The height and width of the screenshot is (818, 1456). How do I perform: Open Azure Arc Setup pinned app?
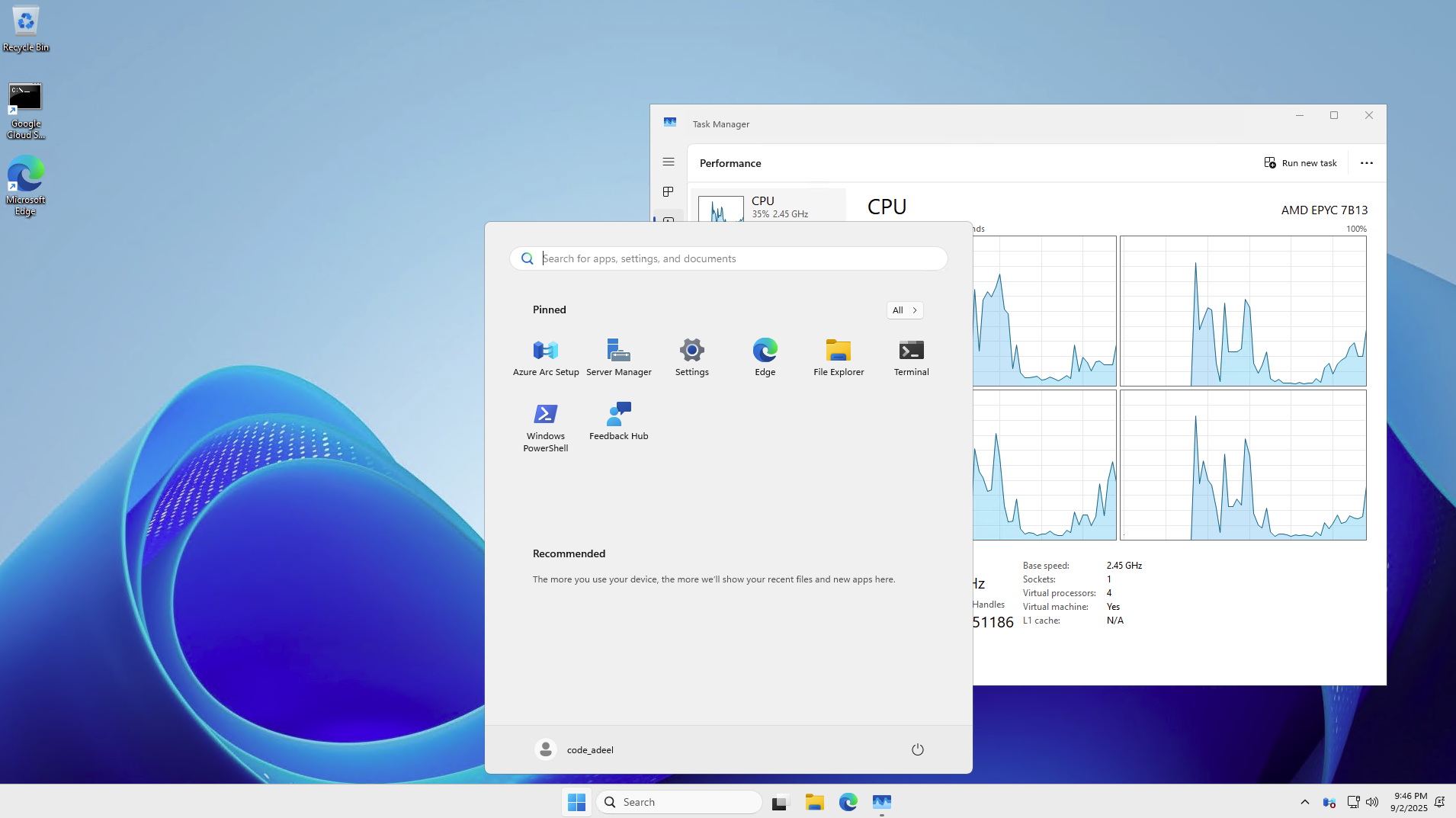tap(546, 358)
